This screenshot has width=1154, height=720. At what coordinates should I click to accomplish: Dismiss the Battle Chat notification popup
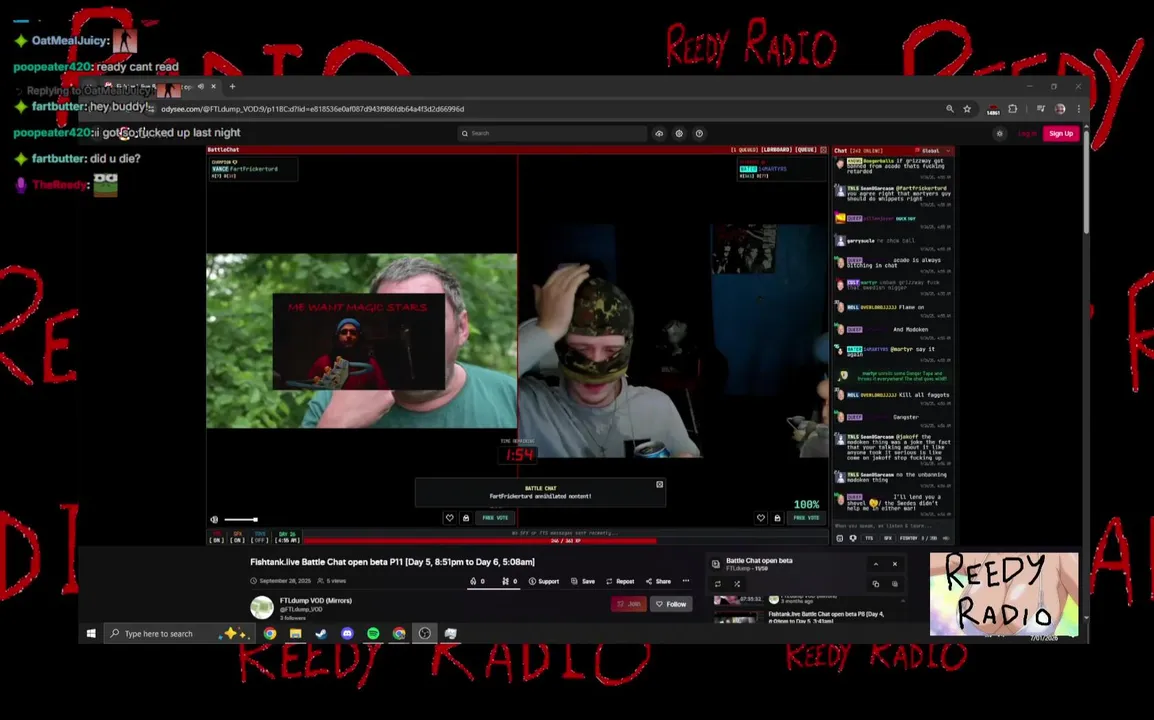click(659, 484)
